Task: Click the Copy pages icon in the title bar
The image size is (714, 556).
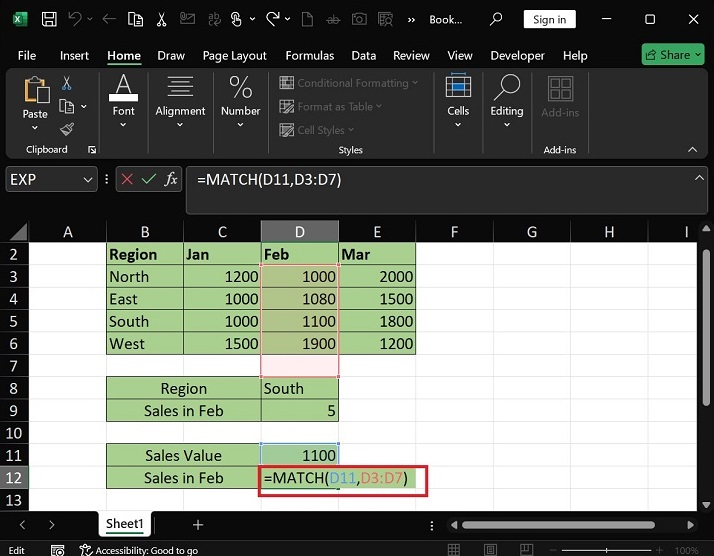Action: pyautogui.click(x=135, y=19)
